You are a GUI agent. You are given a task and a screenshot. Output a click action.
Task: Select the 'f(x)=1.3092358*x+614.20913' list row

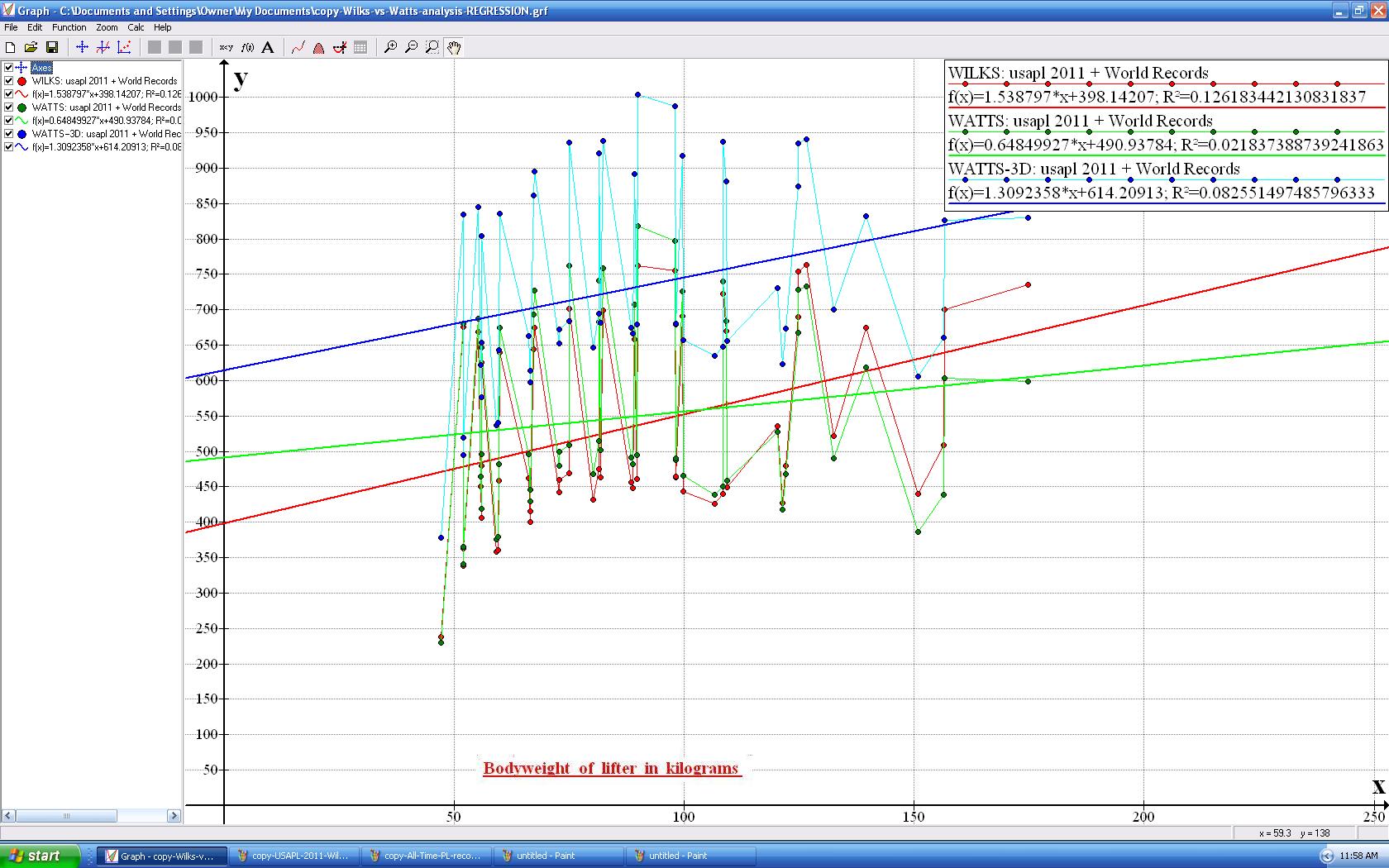(106, 147)
